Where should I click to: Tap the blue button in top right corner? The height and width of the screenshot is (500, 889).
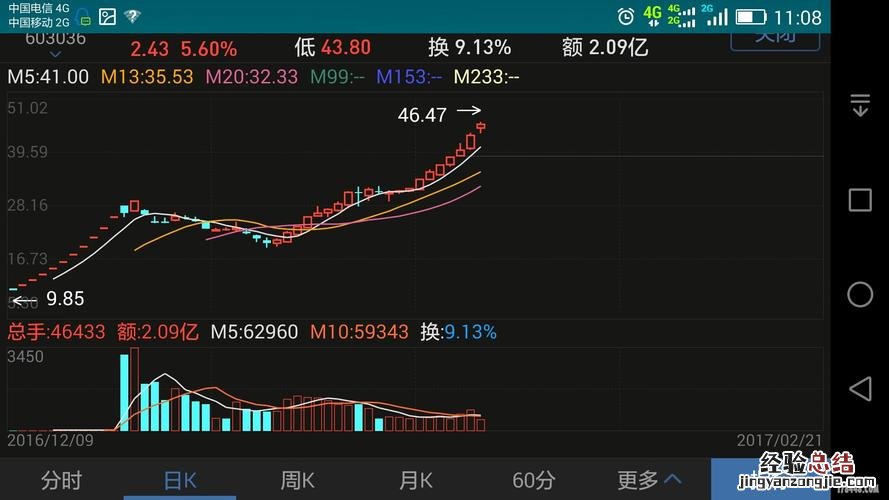(x=775, y=41)
